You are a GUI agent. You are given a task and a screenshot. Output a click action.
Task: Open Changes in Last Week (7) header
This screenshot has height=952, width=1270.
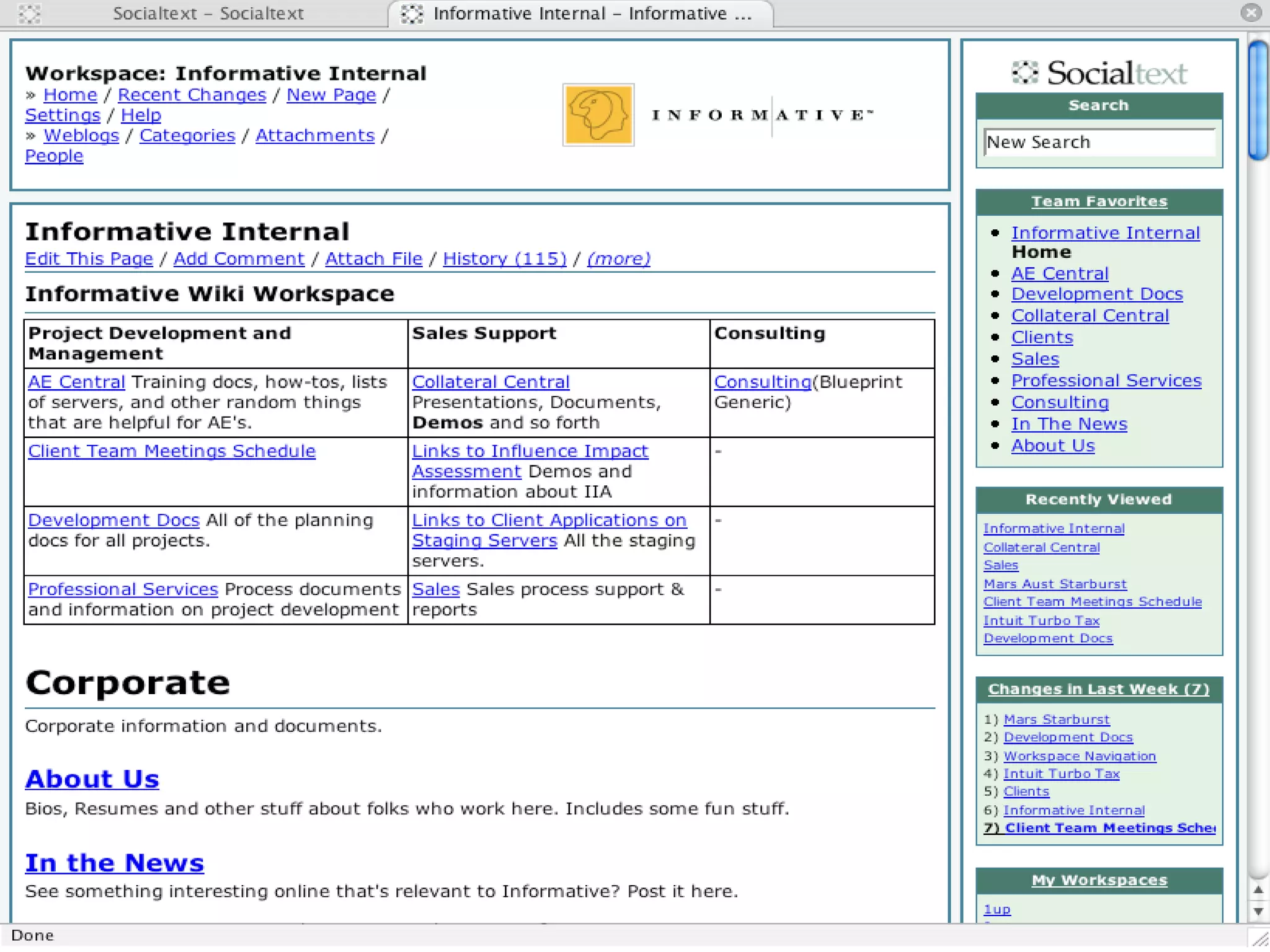tap(1098, 689)
